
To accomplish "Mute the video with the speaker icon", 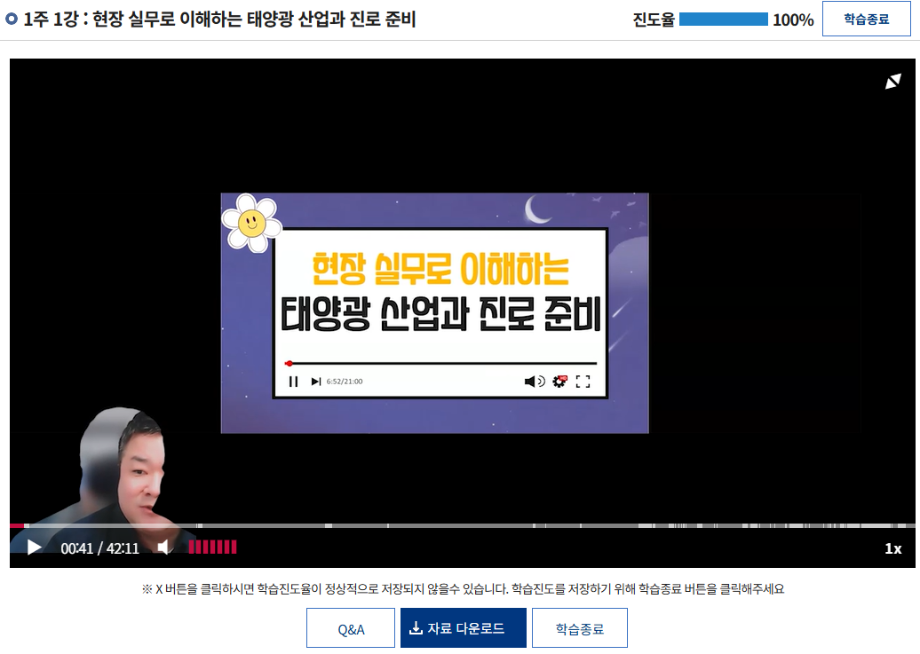I will pos(164,547).
